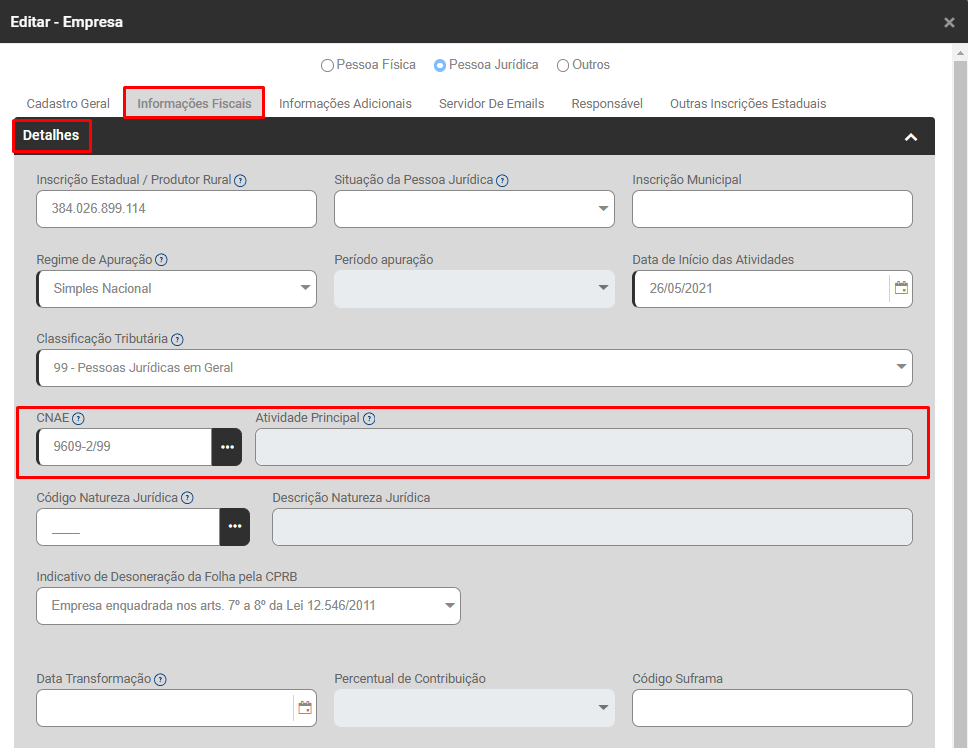Select Pessoa Física radio option

point(327,65)
